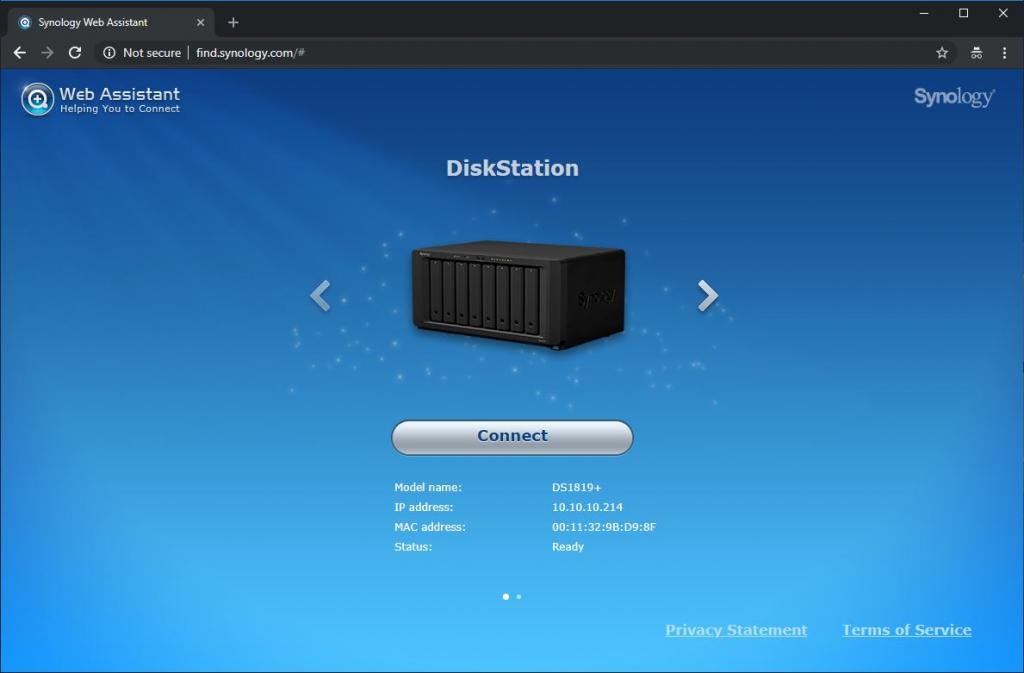Click the DiskStation title text

512,168
